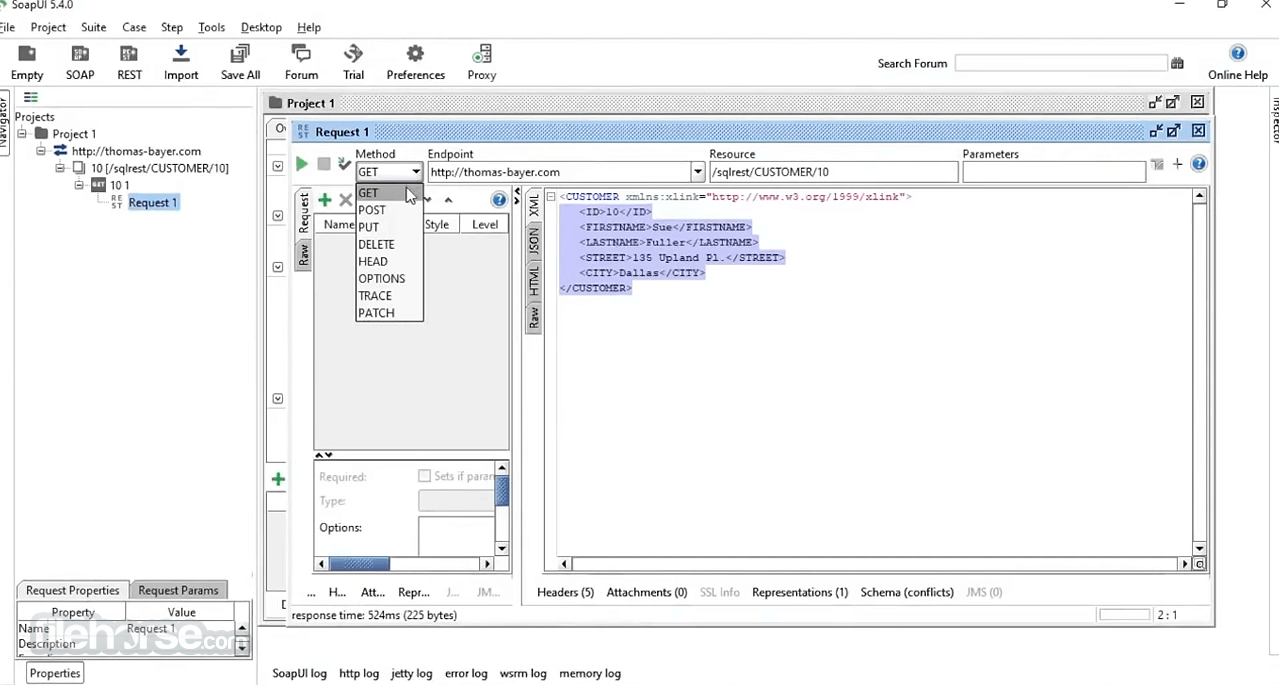This screenshot has height=685, width=1279.
Task: Open Preferences from the toolbar
Action: point(415,62)
